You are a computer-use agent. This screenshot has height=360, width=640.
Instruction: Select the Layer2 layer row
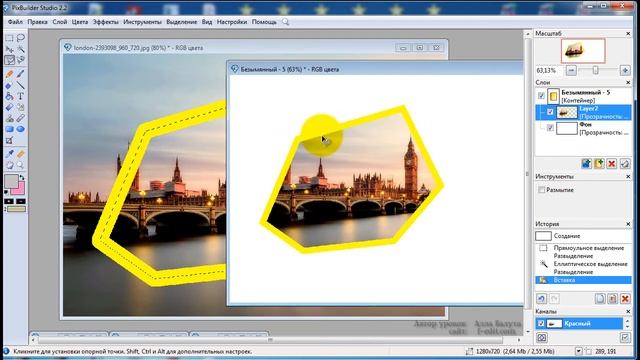583,112
